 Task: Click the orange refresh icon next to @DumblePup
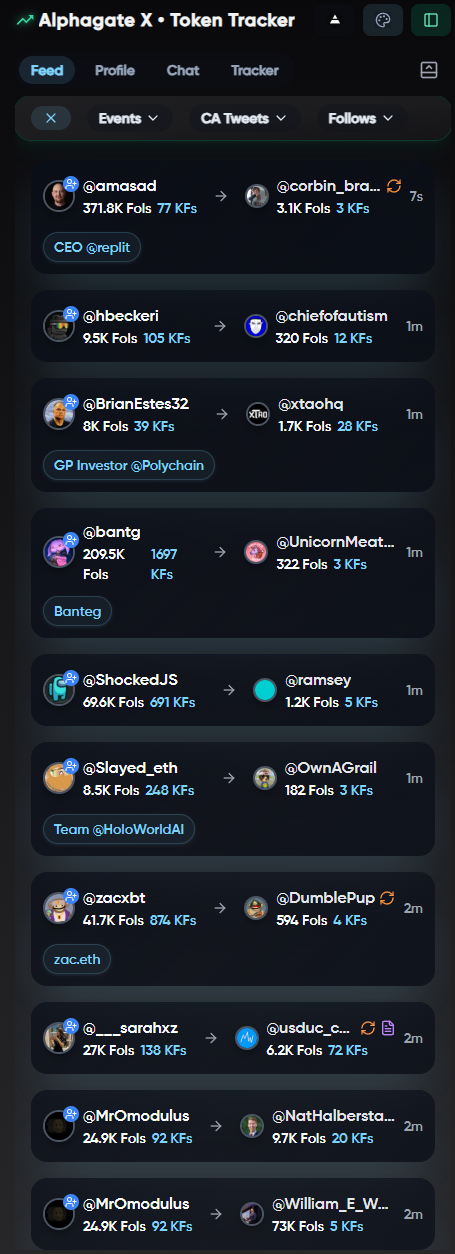click(x=388, y=898)
